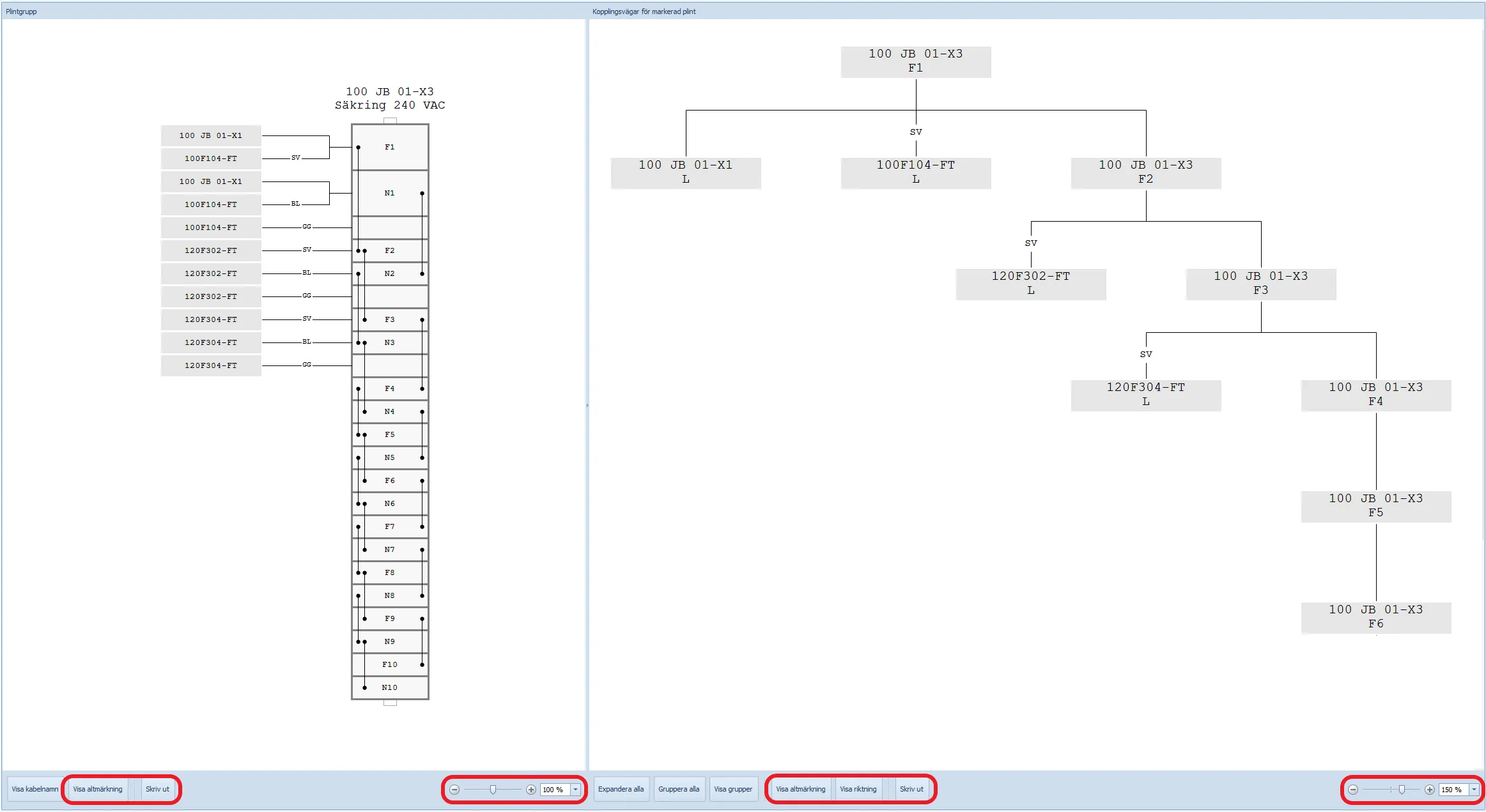Screen dimensions: 1486x812
Task: Click the splitter handle between the two panels
Action: (x=587, y=405)
